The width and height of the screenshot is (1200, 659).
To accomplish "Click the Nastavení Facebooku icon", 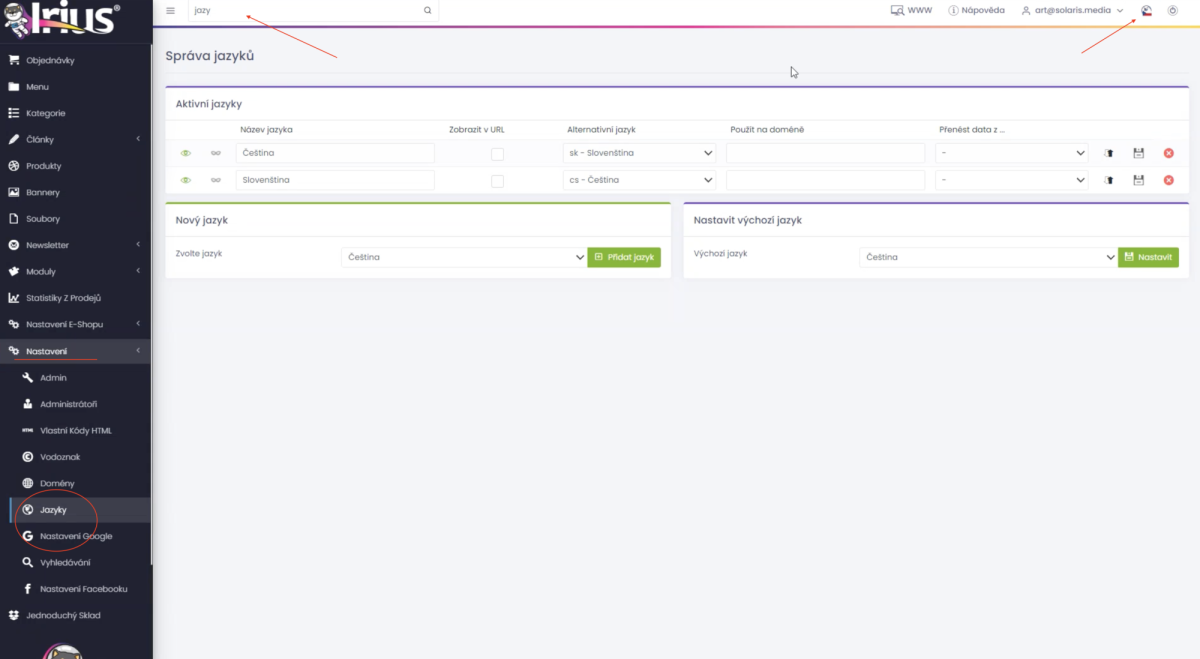I will click(x=28, y=589).
